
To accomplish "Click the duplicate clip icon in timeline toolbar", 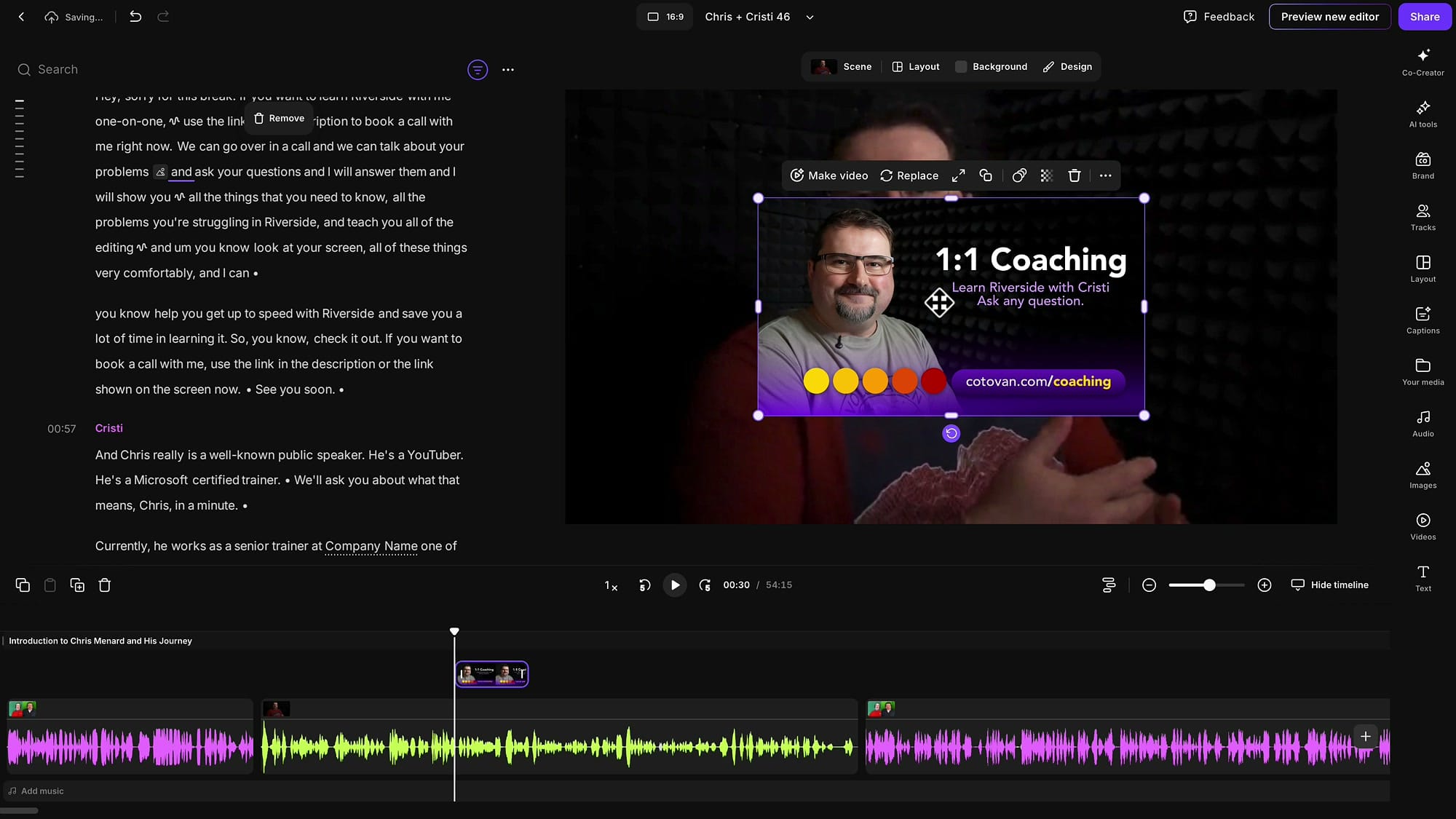I will coord(77,585).
